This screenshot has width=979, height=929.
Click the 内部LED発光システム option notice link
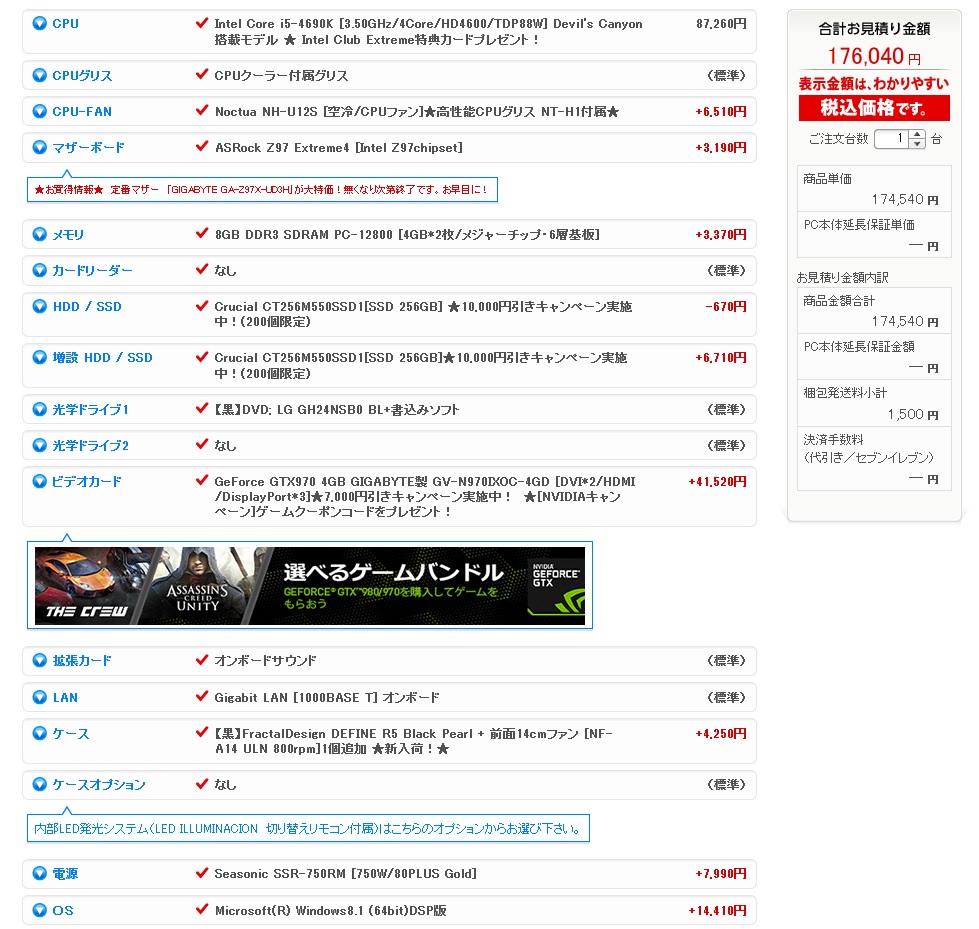click(308, 828)
